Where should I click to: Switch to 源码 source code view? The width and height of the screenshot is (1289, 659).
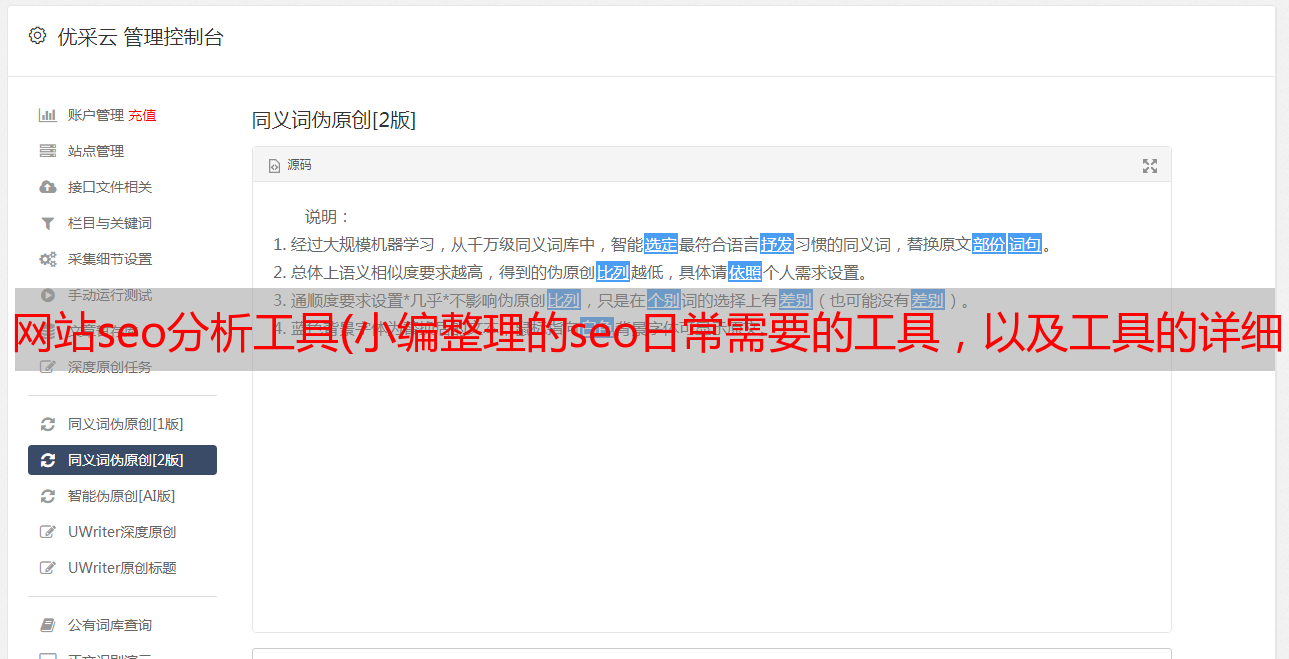tap(290, 165)
